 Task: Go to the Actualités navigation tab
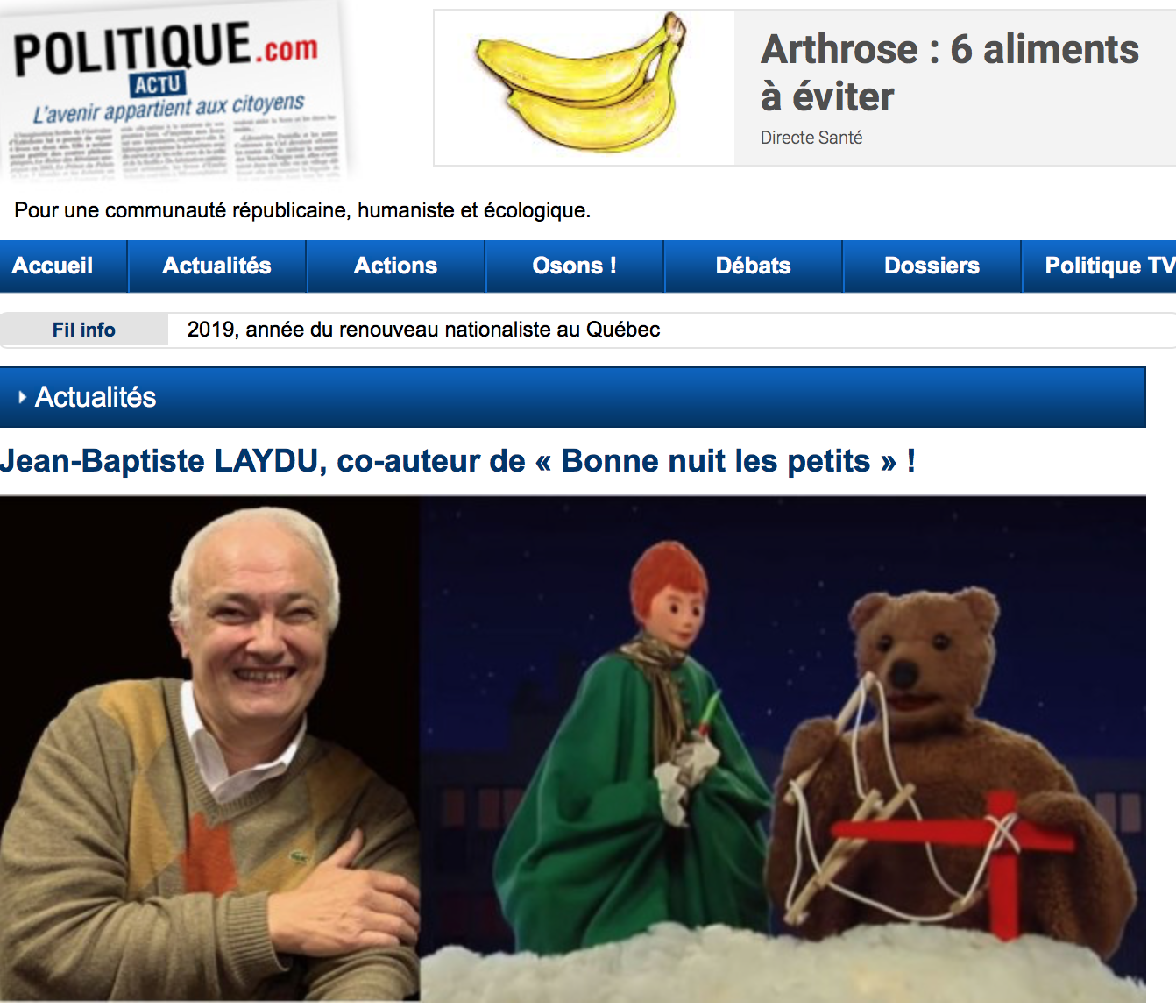tap(217, 266)
